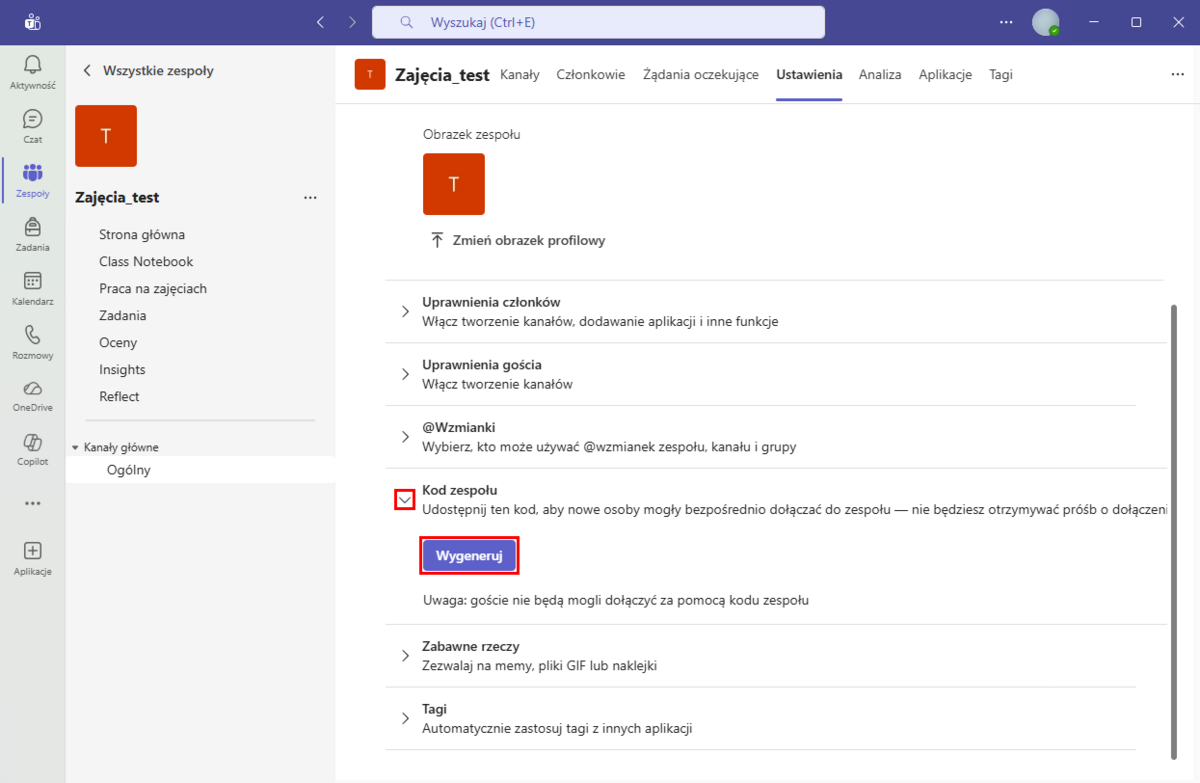Select the Ogólny channel
The height and width of the screenshot is (783, 1200).
coord(128,470)
